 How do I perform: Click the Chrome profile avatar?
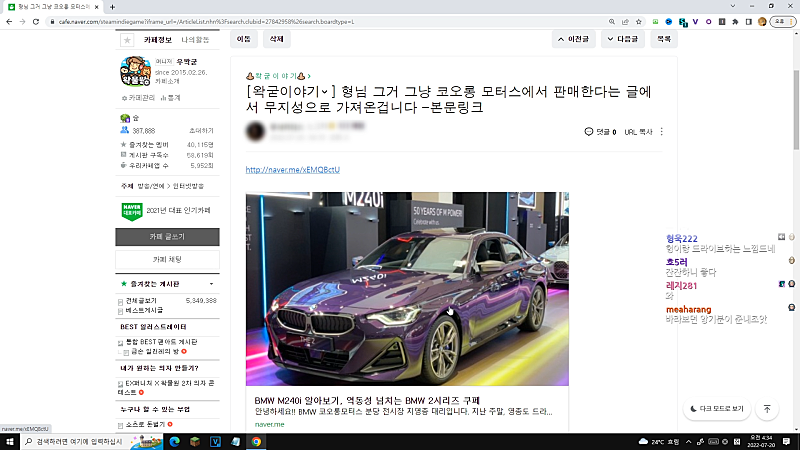[762, 22]
